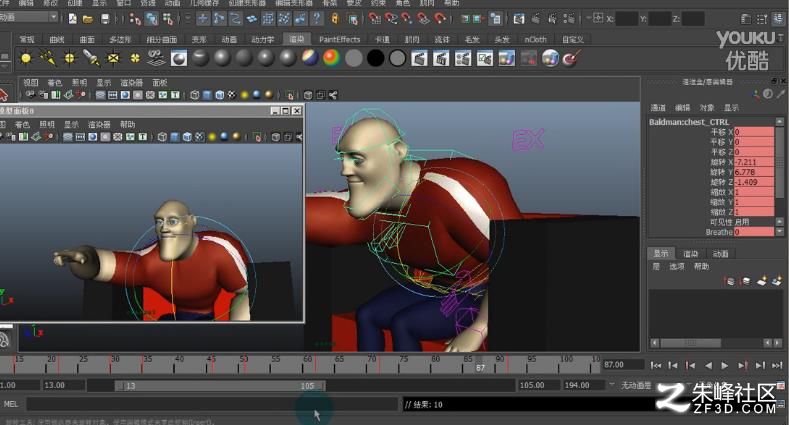Click the MEL command line input
Image resolution: width=789 pixels, height=425 pixels.
tap(211, 404)
